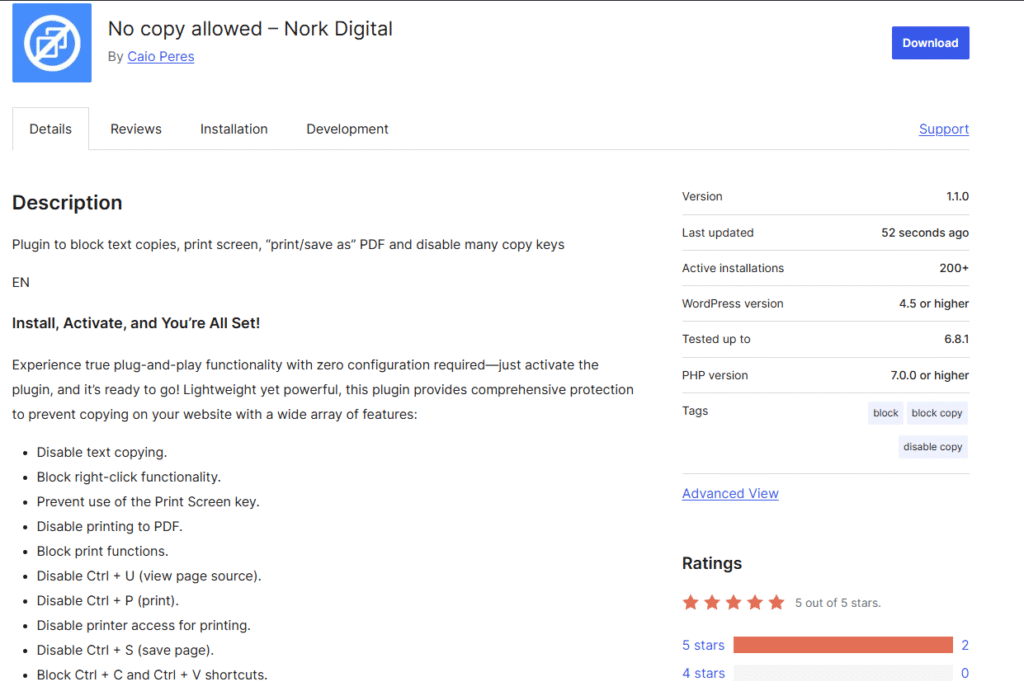Screen dimensions: 1024x691
Task: Open the Installation tab
Action: (234, 129)
